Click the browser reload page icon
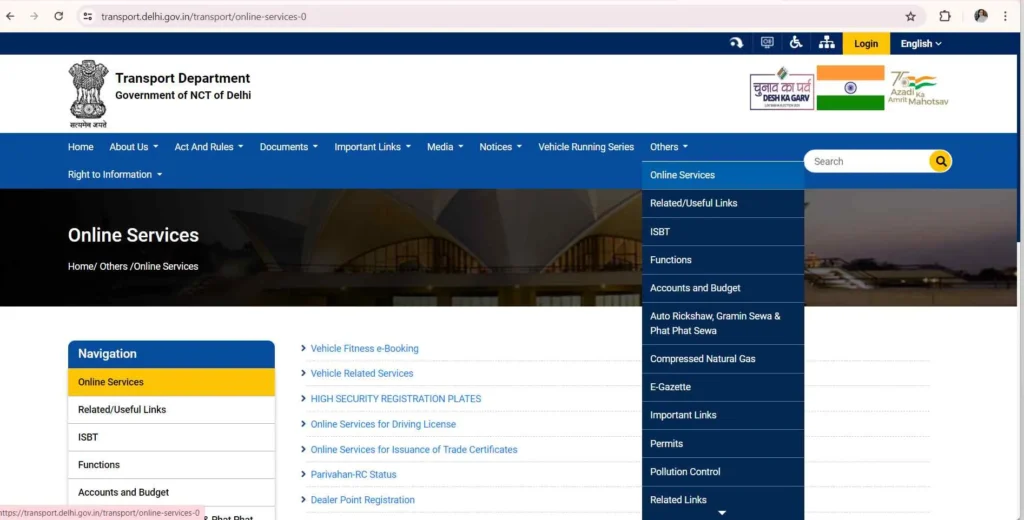Viewport: 1024px width, 520px height. [x=58, y=16]
